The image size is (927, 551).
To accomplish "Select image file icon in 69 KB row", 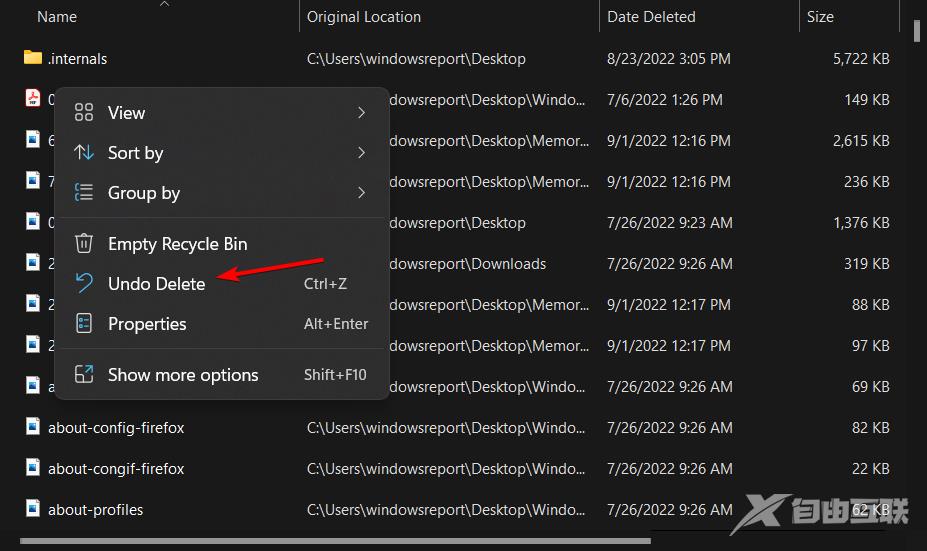I will pyautogui.click(x=33, y=385).
